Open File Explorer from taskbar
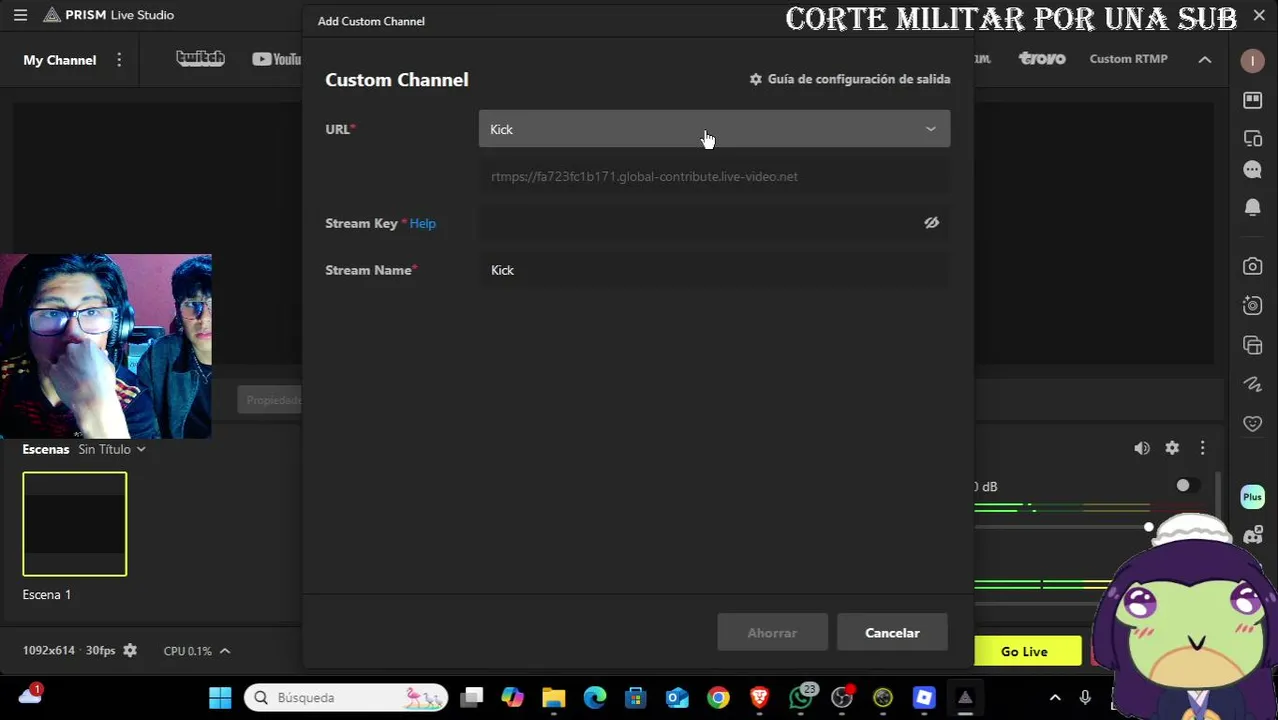Viewport: 1278px width, 720px height. coord(553,698)
